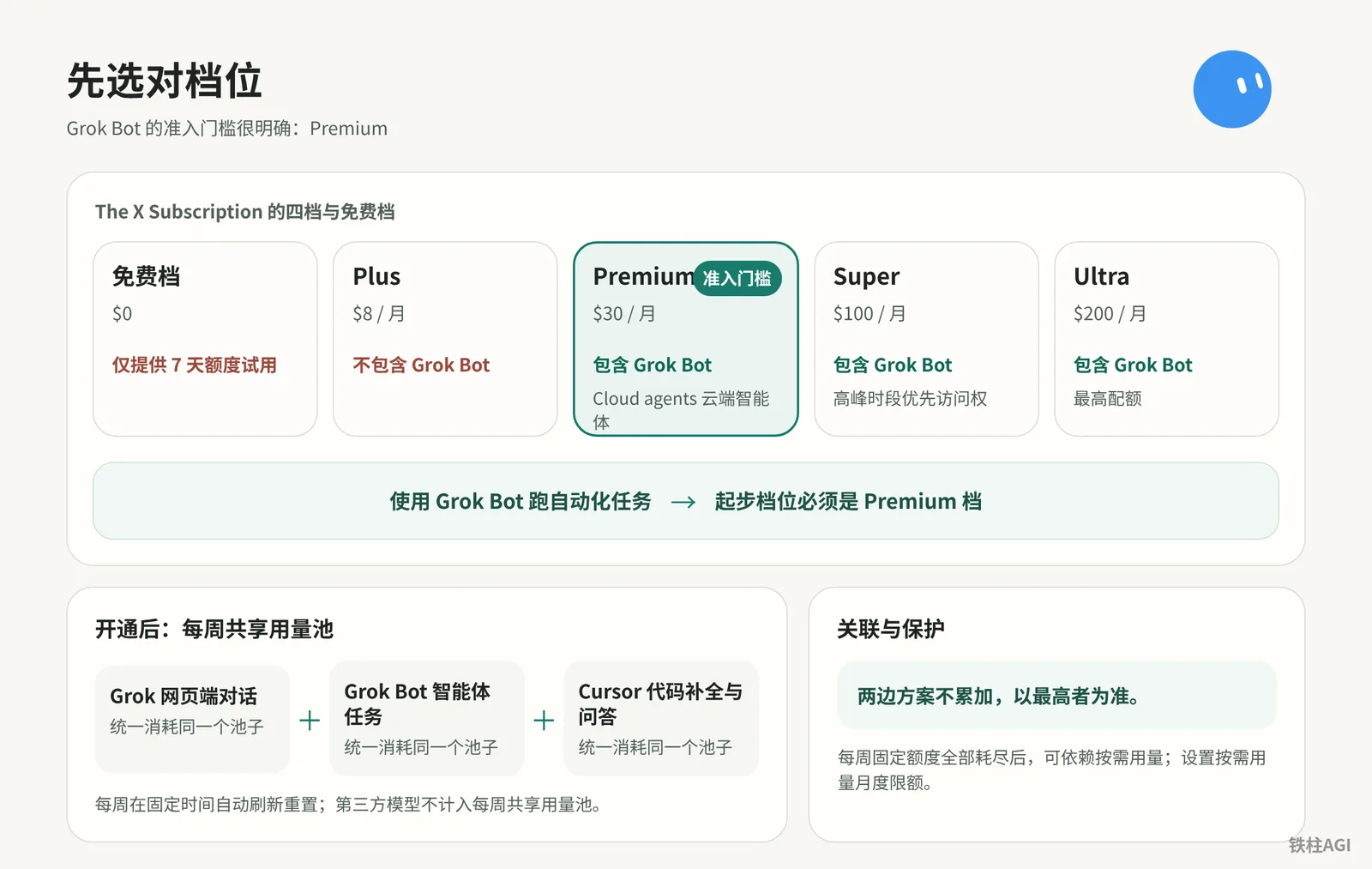Select the "免费档" card title
1372x869 pixels.
point(147,276)
